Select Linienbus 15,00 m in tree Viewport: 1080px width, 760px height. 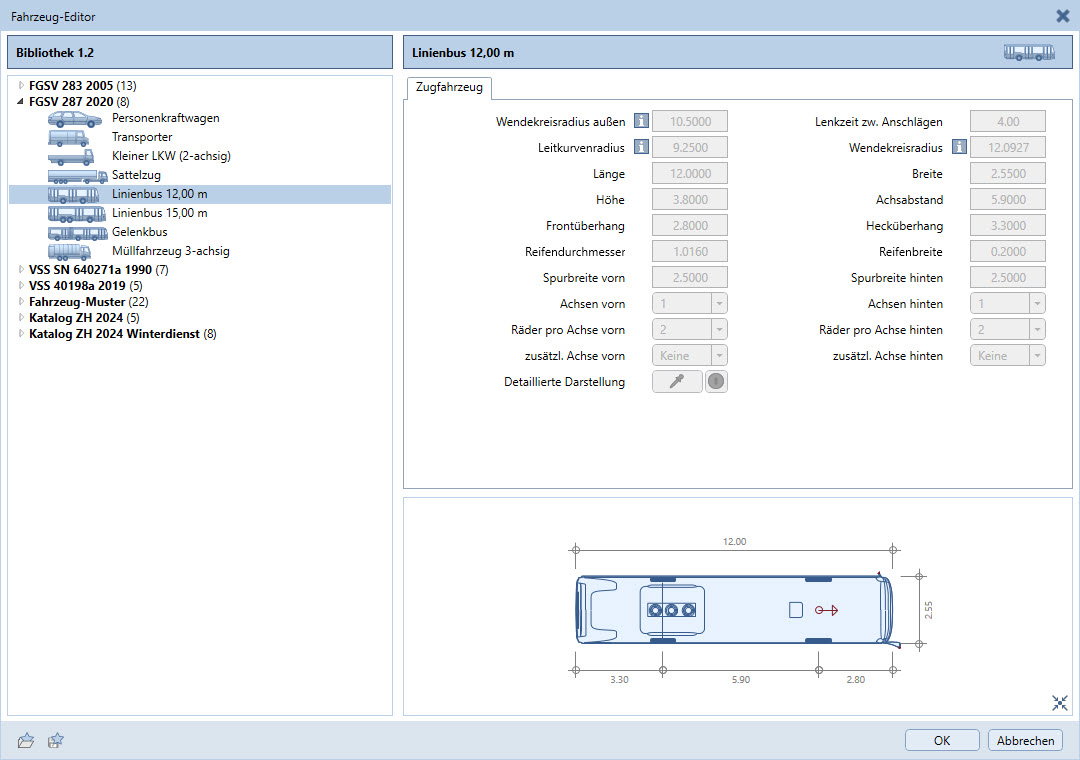(x=160, y=213)
